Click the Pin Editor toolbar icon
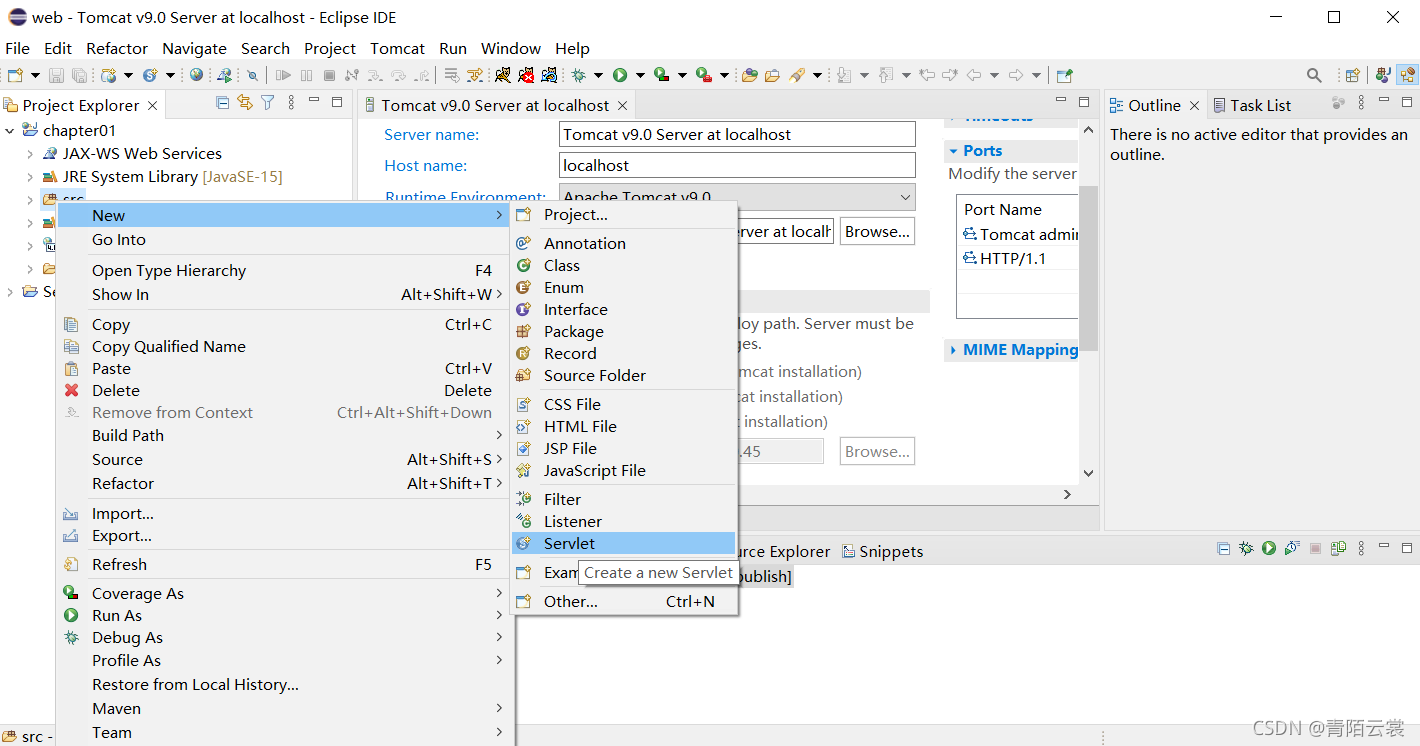This screenshot has height=746, width=1420. point(1064,75)
